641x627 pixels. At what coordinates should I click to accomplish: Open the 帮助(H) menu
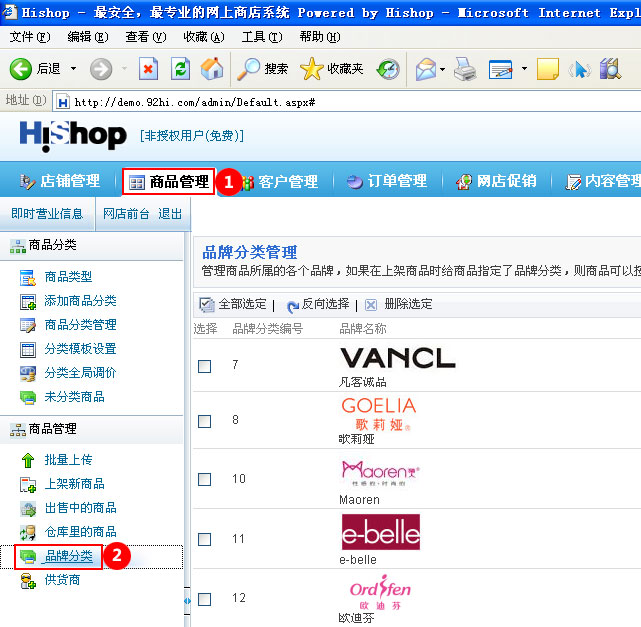[320, 37]
